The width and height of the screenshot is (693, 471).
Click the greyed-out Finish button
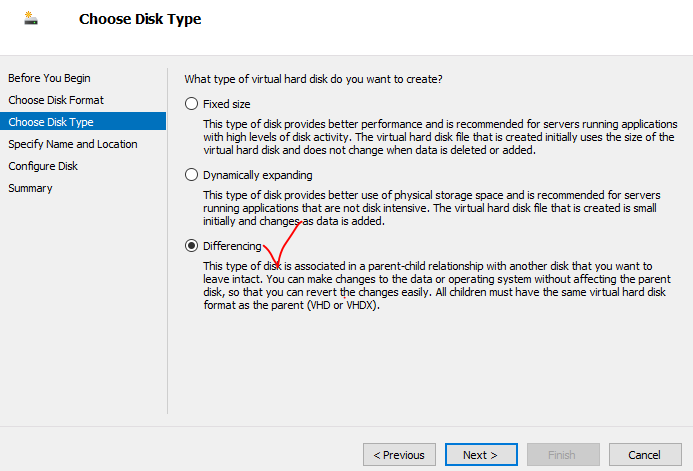[563, 455]
